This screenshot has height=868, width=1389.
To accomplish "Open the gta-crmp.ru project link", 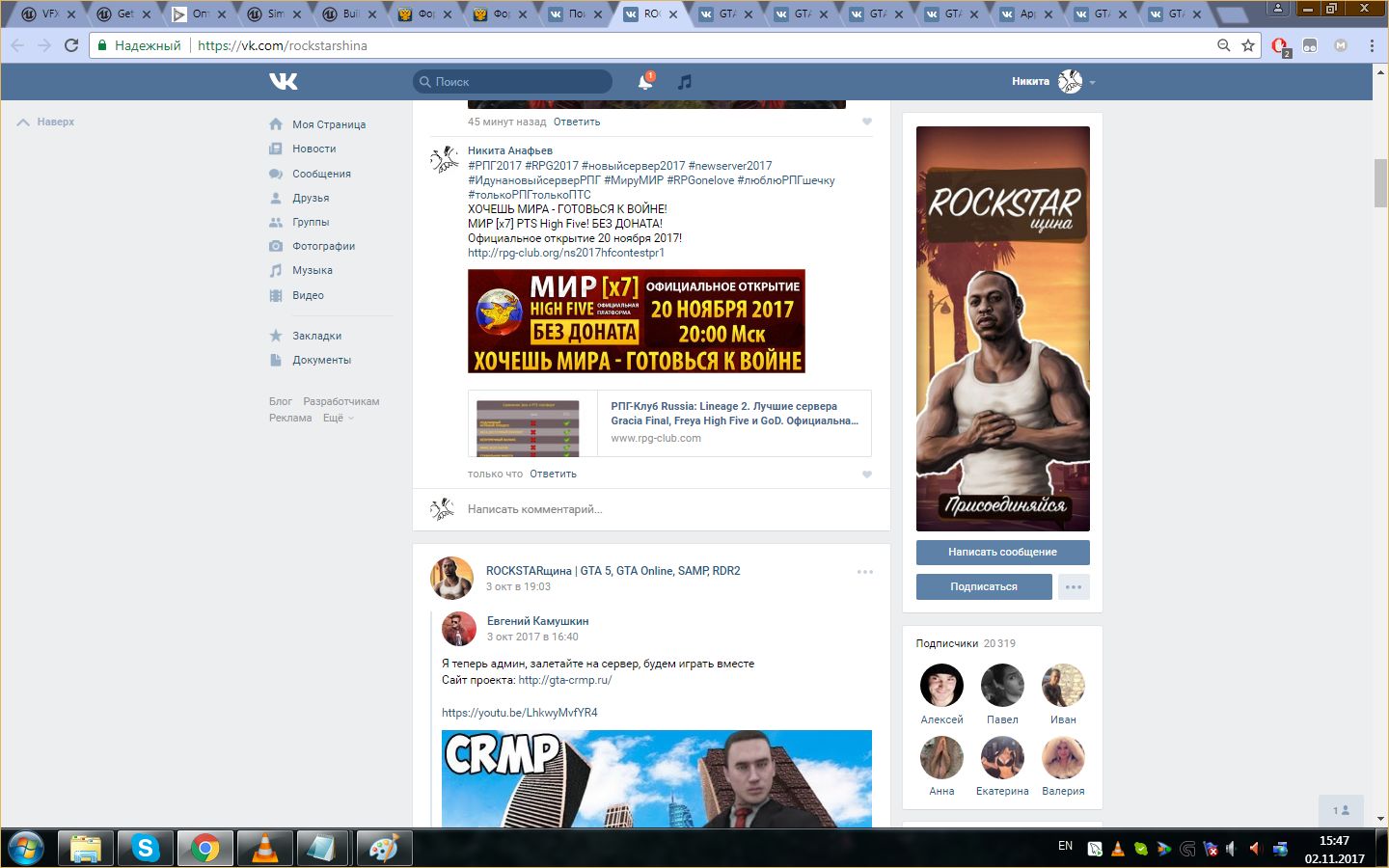I will (x=565, y=680).
